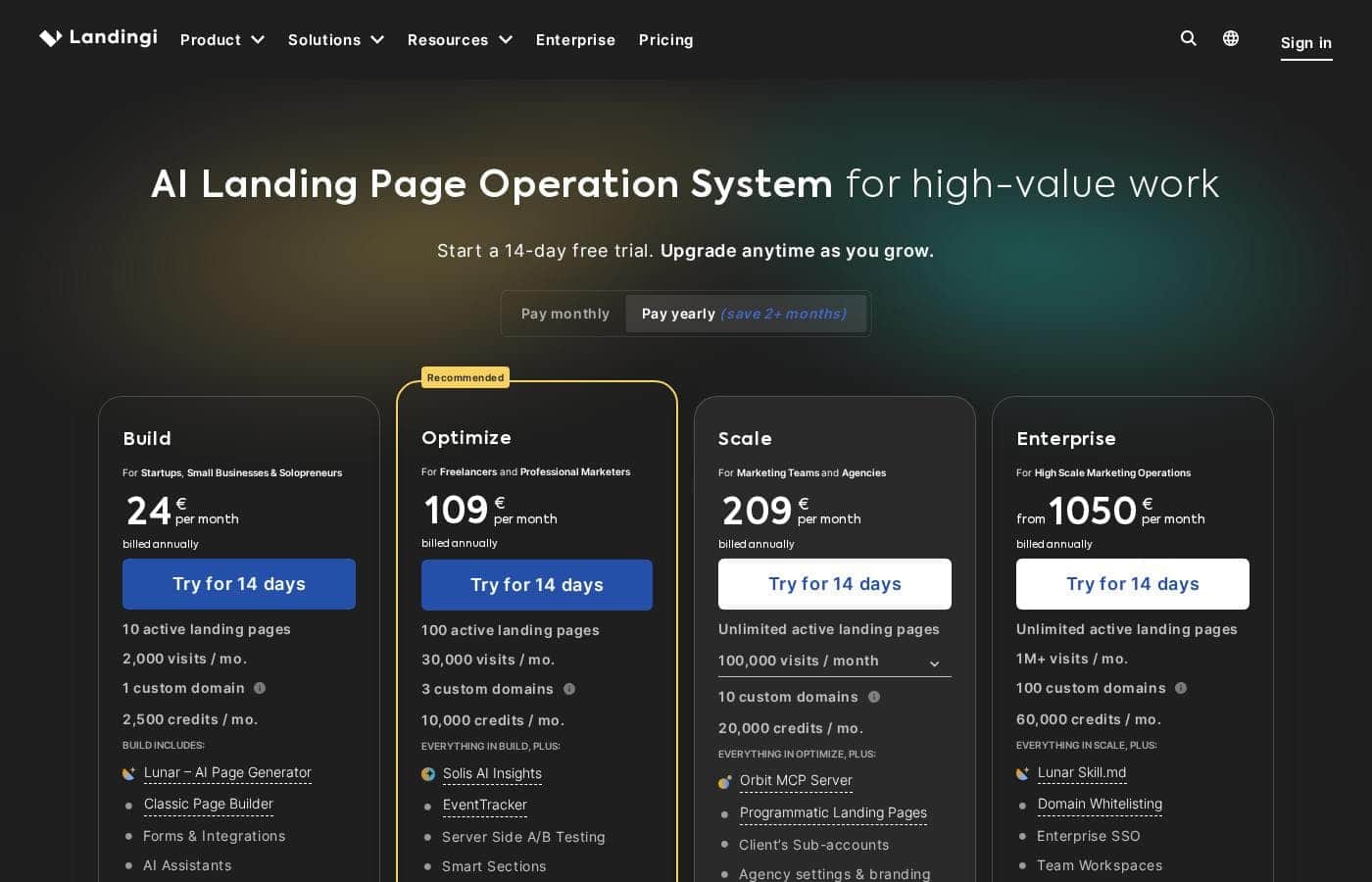Image resolution: width=1372 pixels, height=882 pixels.
Task: Click 'Server Side A/B Testing' feature
Action: pos(523,837)
